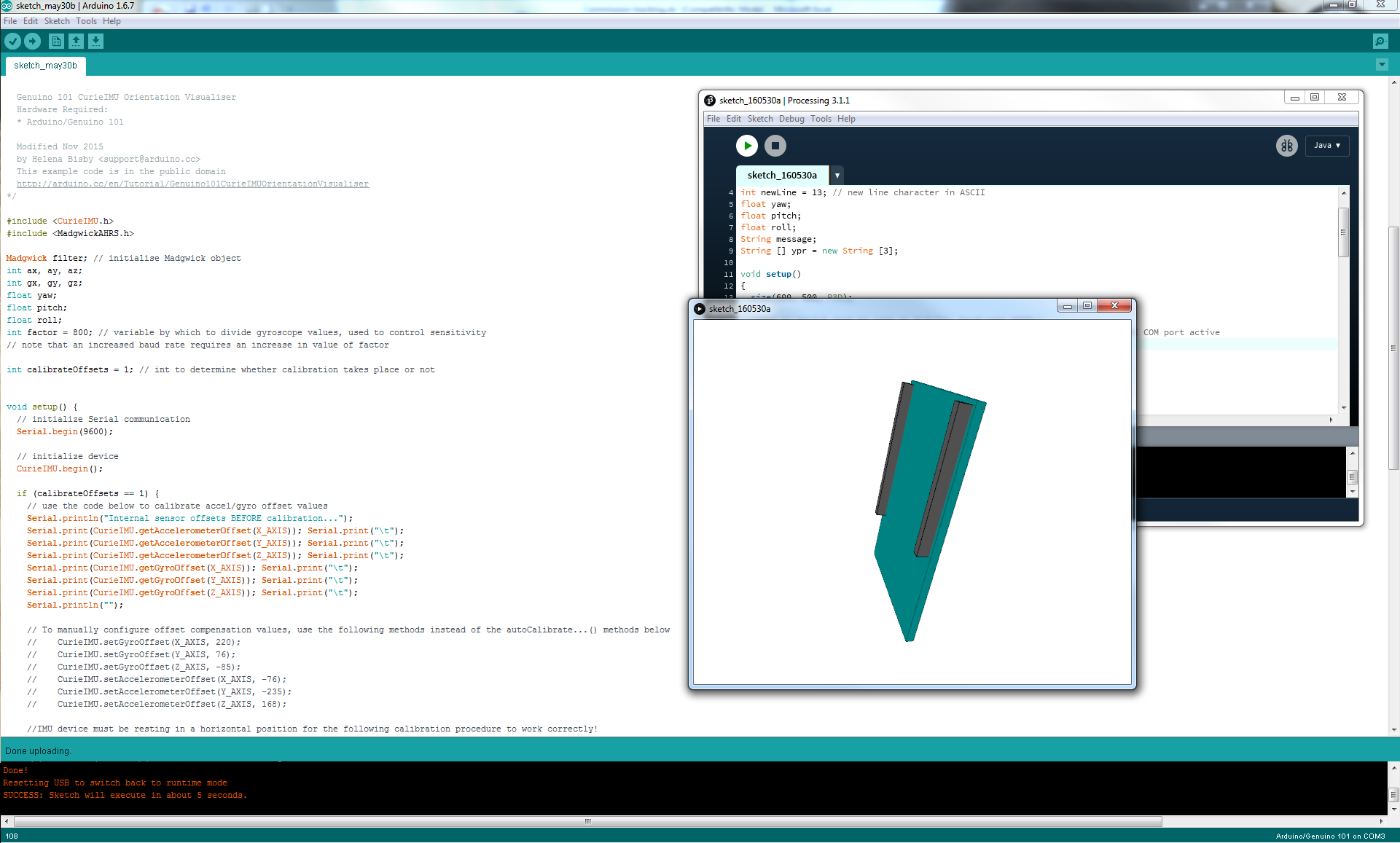Select the sketch_160530a Processing tab

[x=782, y=176]
